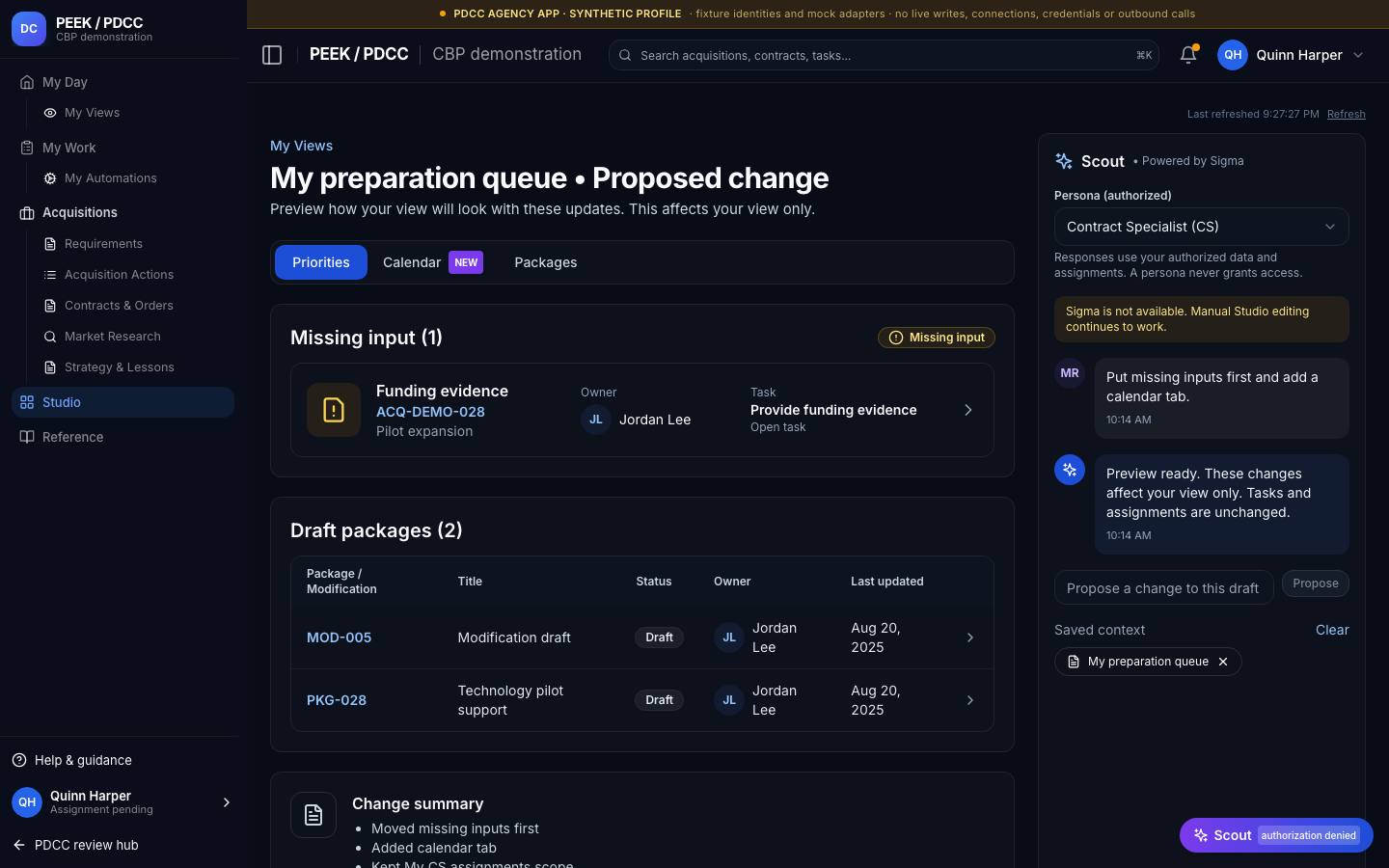
Task: Open the MOD-005 package link
Action: pyautogui.click(x=339, y=637)
